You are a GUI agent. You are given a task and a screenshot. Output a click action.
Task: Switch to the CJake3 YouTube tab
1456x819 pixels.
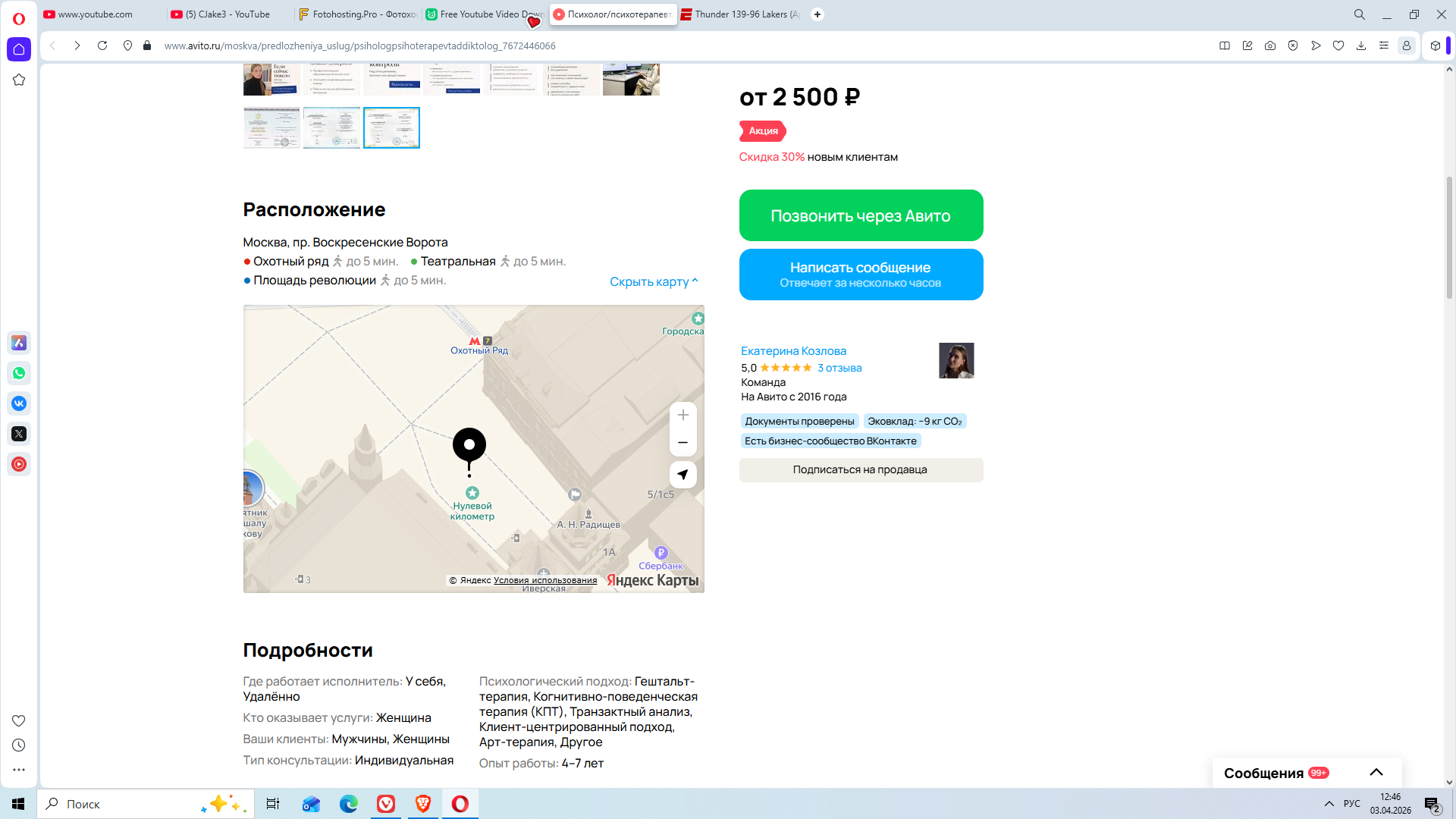[x=227, y=14]
